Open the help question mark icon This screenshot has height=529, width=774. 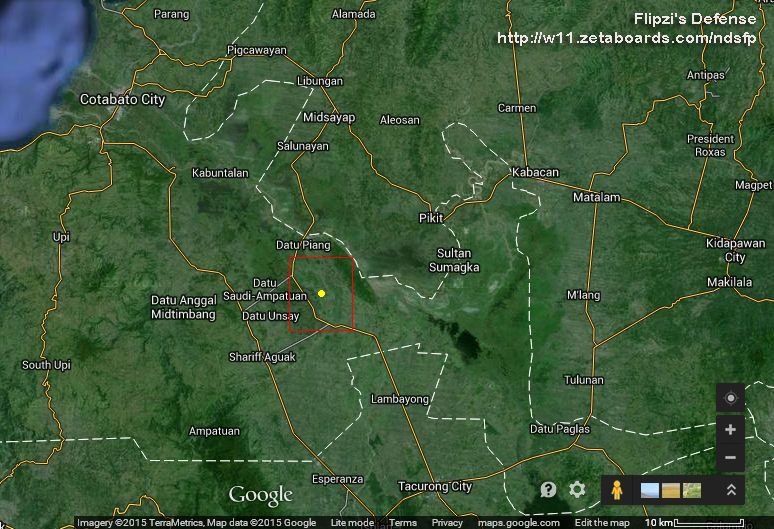tap(548, 489)
